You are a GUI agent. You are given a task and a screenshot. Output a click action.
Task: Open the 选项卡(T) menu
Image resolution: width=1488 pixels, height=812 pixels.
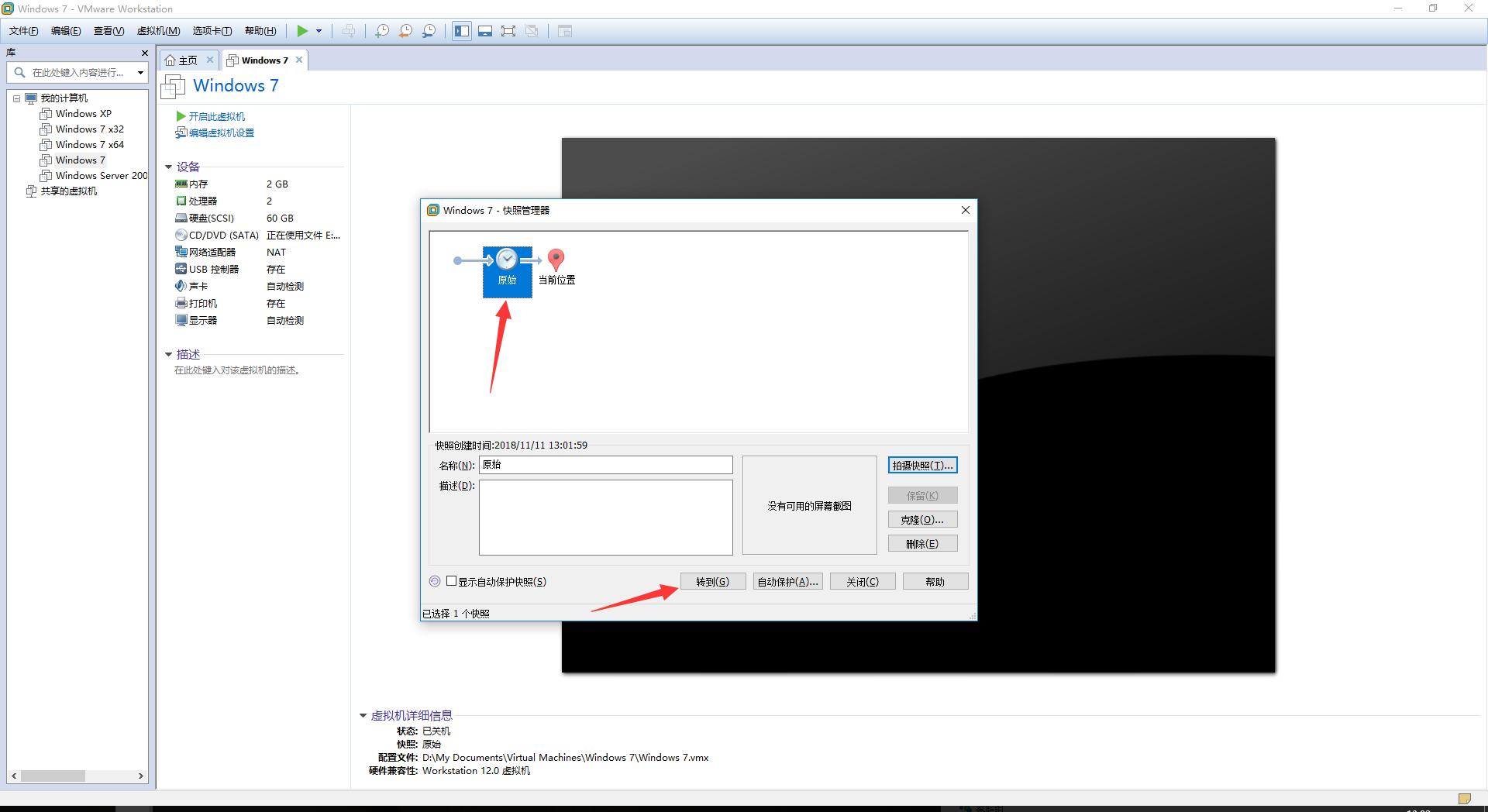click(x=212, y=31)
